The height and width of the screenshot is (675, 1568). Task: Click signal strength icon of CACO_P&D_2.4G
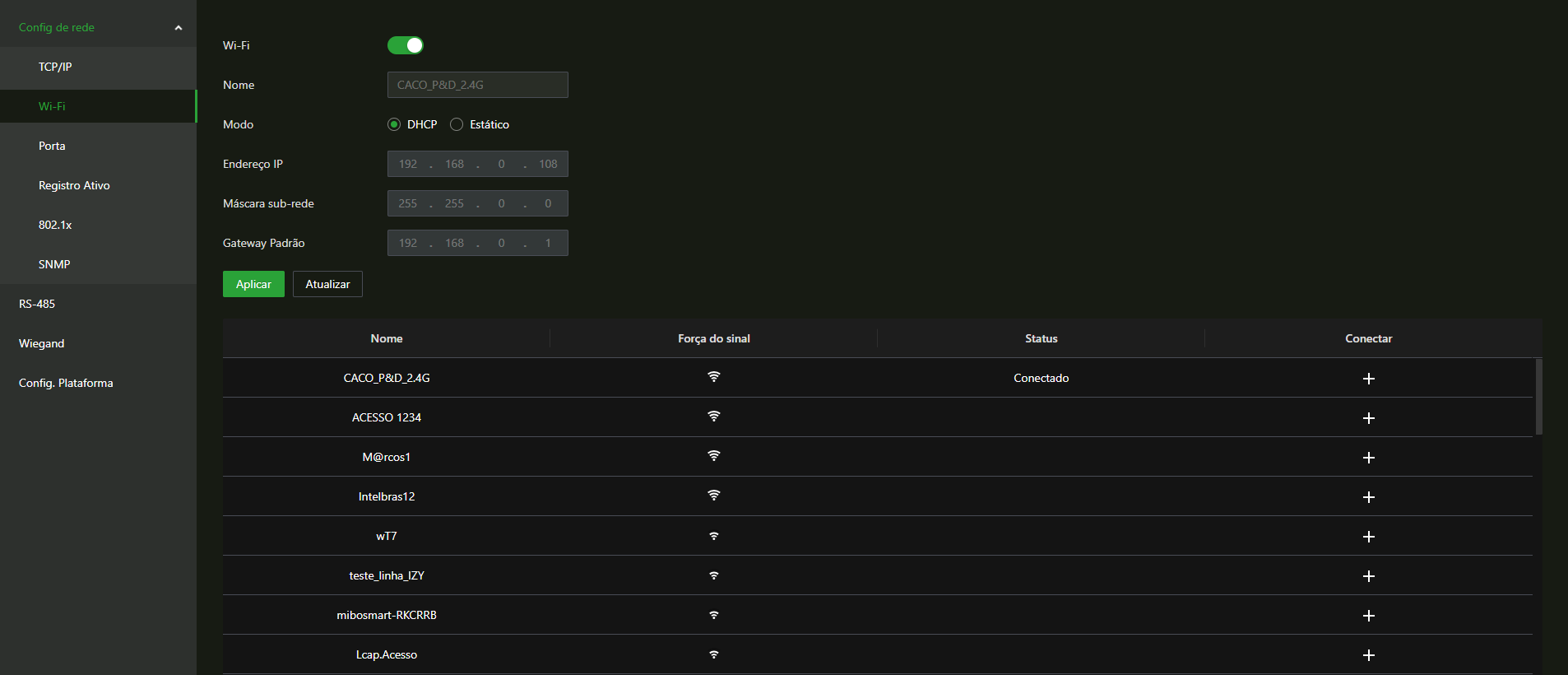pyautogui.click(x=713, y=377)
